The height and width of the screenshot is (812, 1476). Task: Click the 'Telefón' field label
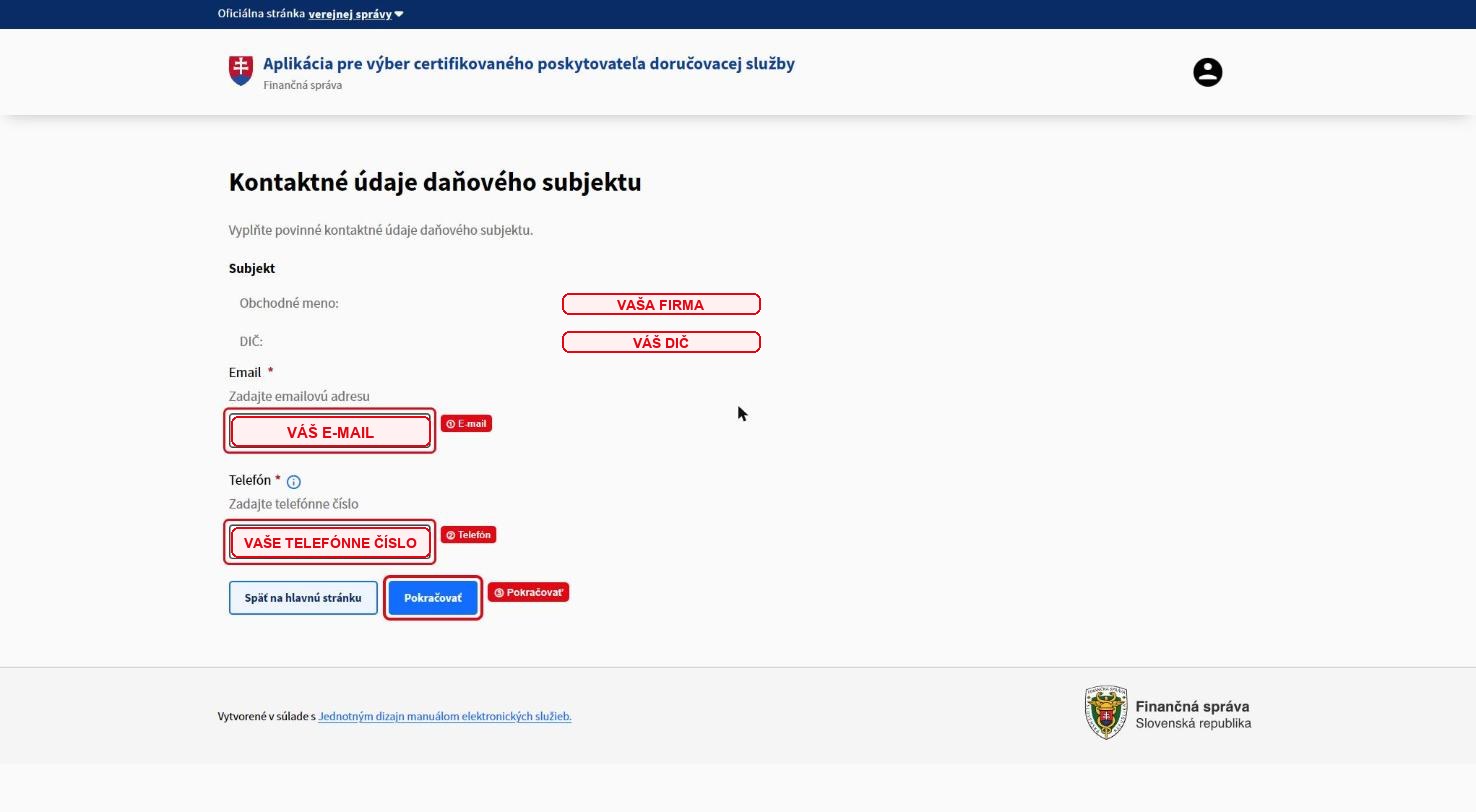[x=250, y=480]
